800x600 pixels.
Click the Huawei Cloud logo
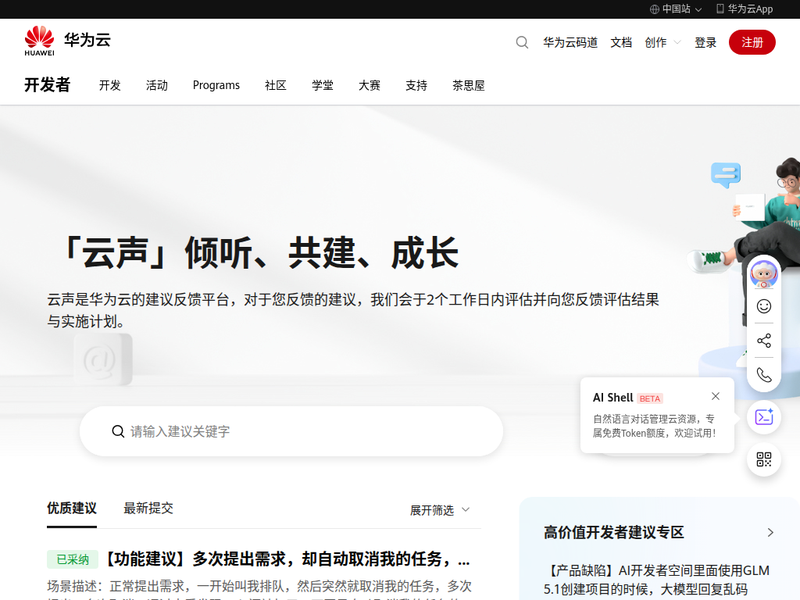(67, 40)
